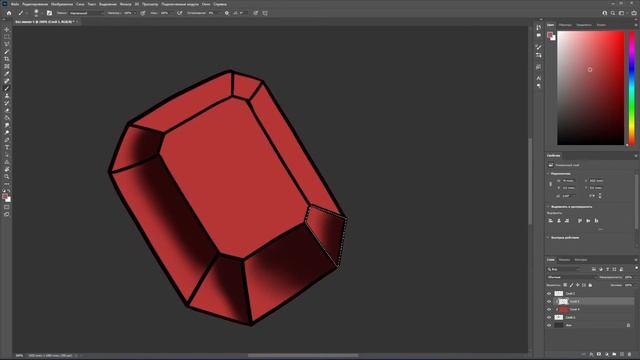Create new adjustment layer icon
The height and width of the screenshot is (360, 640).
tap(607, 354)
